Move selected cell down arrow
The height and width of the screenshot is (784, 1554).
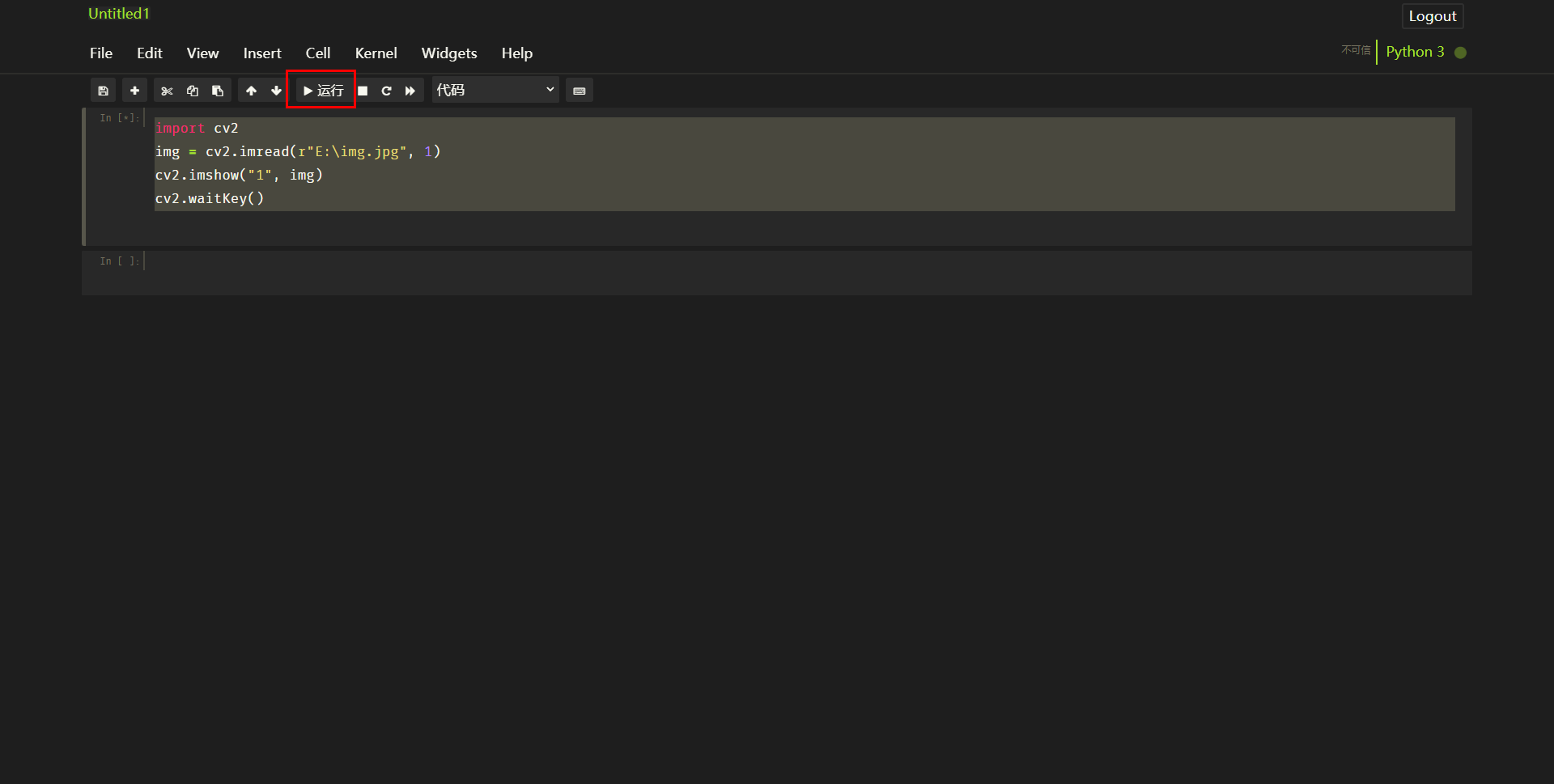pos(276,91)
